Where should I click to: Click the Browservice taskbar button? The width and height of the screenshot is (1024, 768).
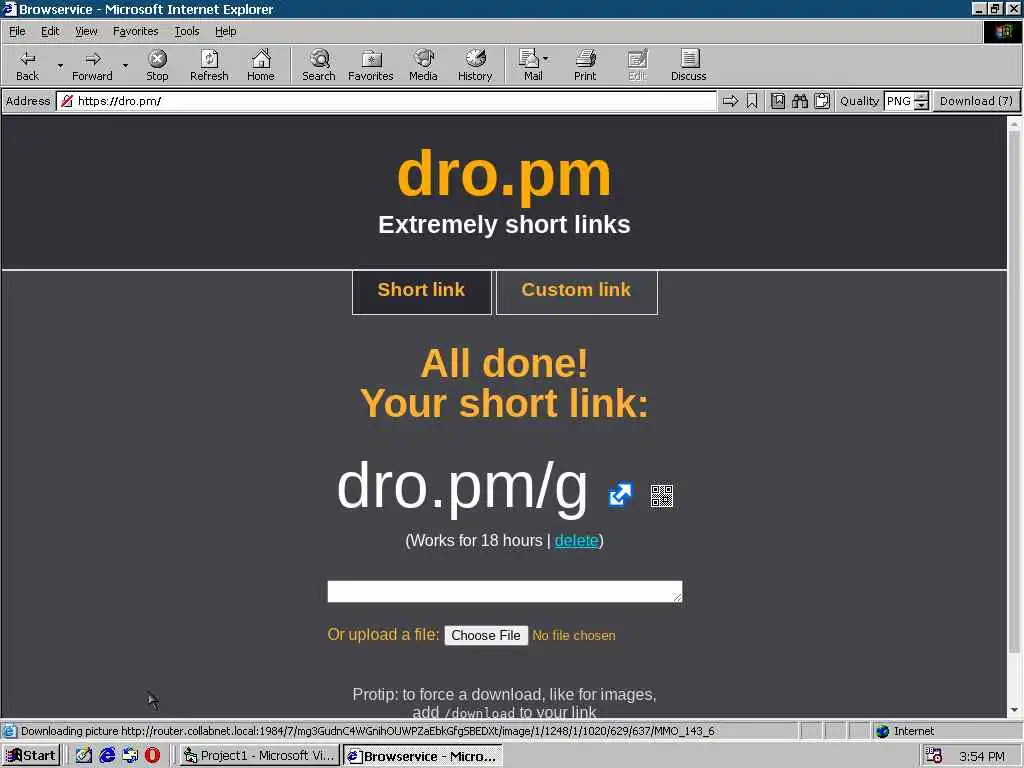click(x=423, y=756)
